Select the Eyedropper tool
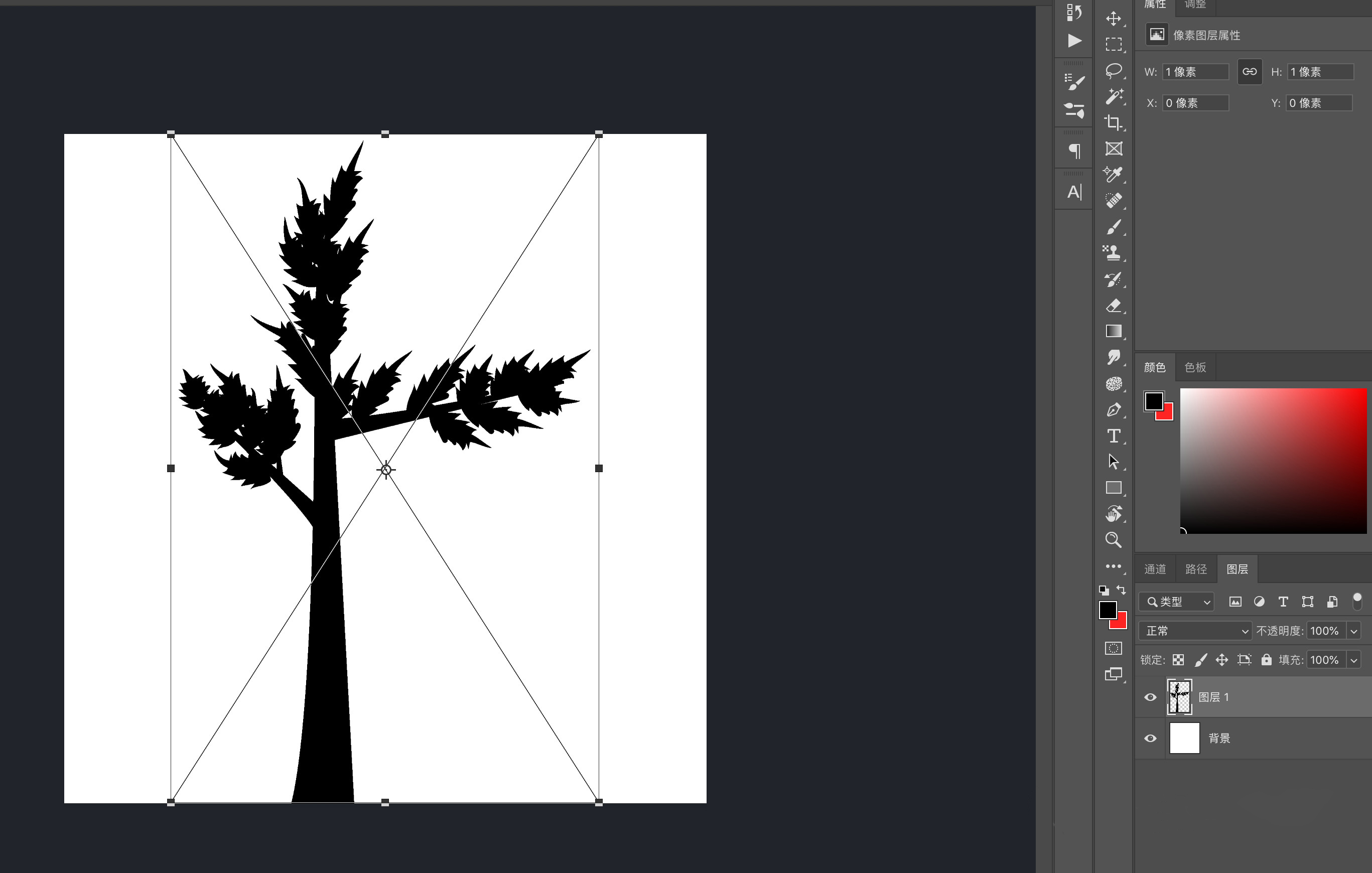1372x873 pixels. click(x=1114, y=174)
